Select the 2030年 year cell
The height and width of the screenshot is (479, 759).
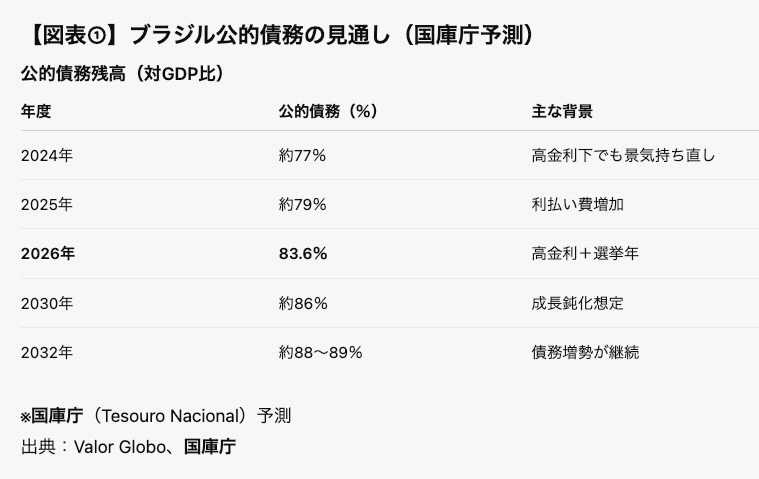click(x=47, y=302)
